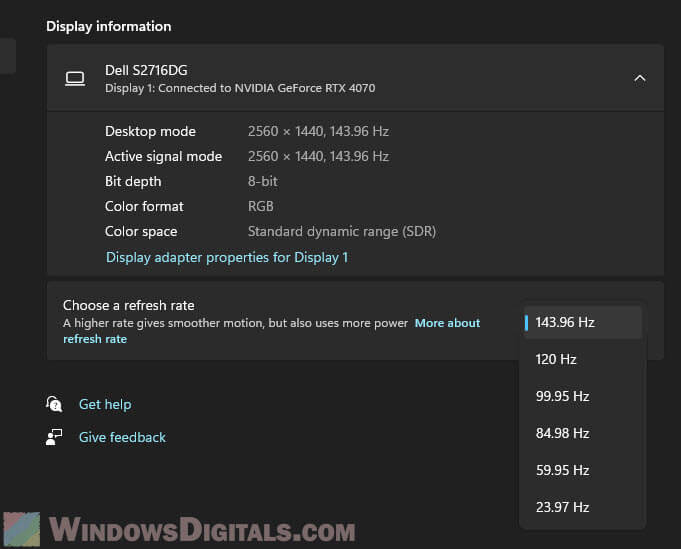Collapse the Dell S2716DG display section chevron
Viewport: 681px width, 549px height.
click(640, 79)
